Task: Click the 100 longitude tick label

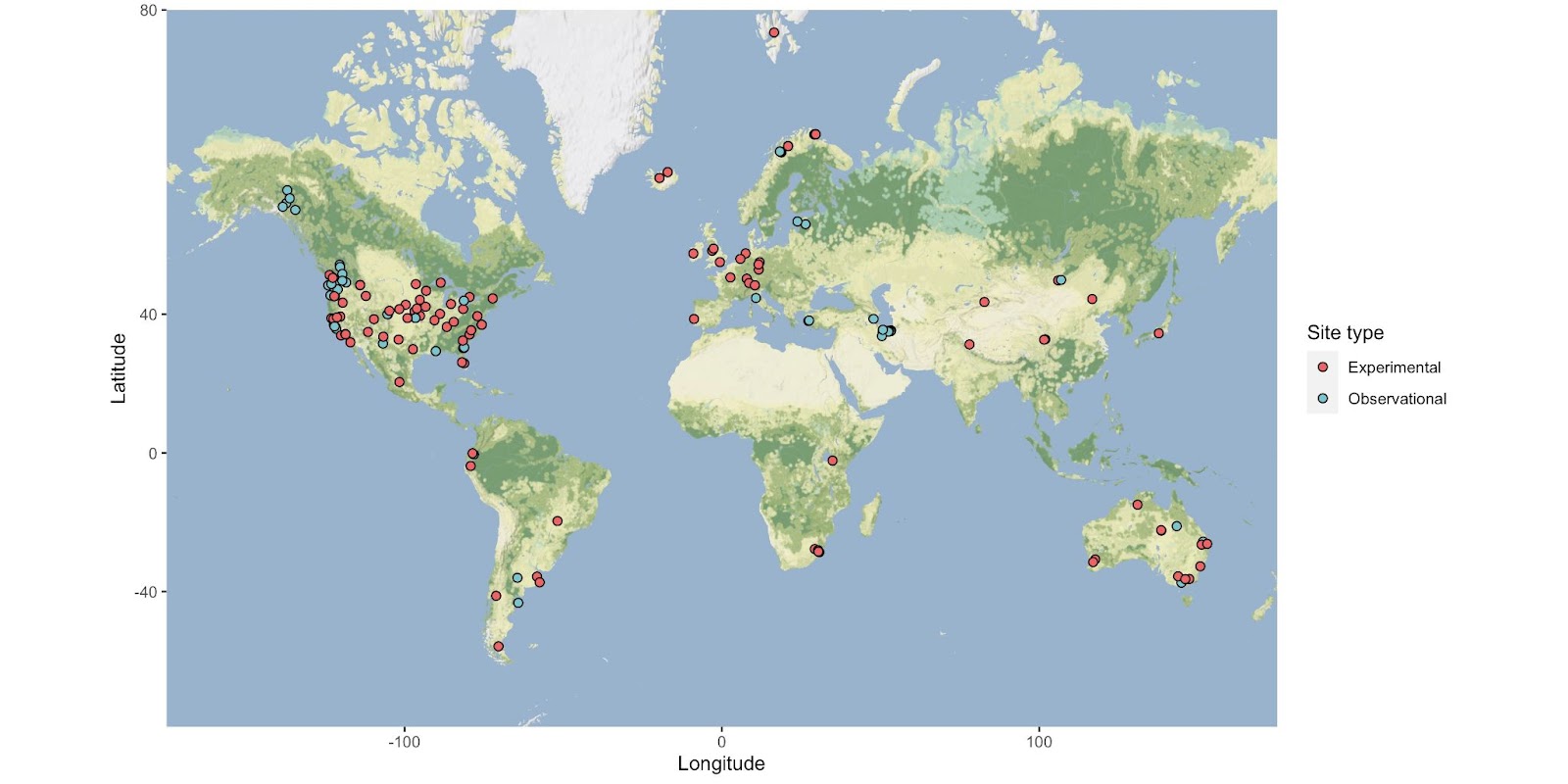Action: pos(1039,742)
